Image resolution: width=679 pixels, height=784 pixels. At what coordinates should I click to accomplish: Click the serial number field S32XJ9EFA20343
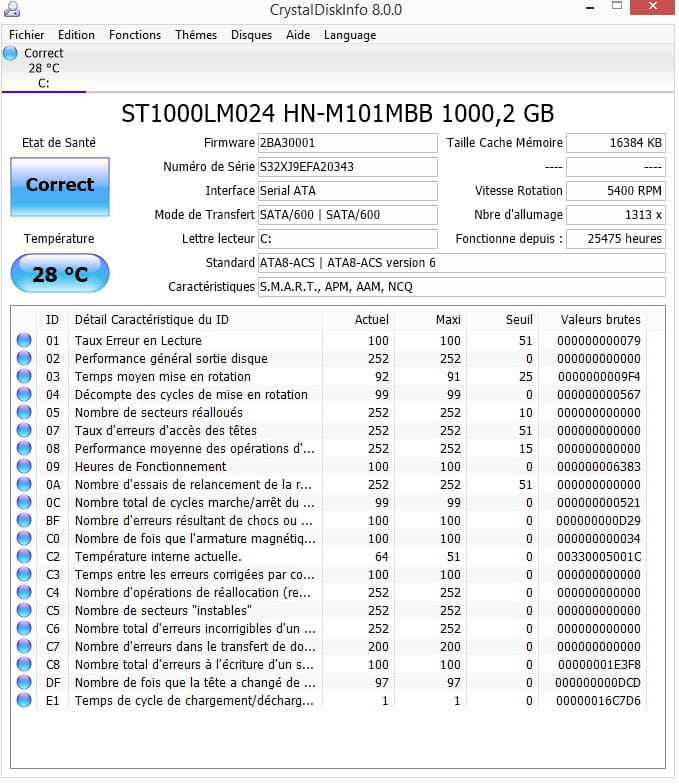[x=348, y=167]
